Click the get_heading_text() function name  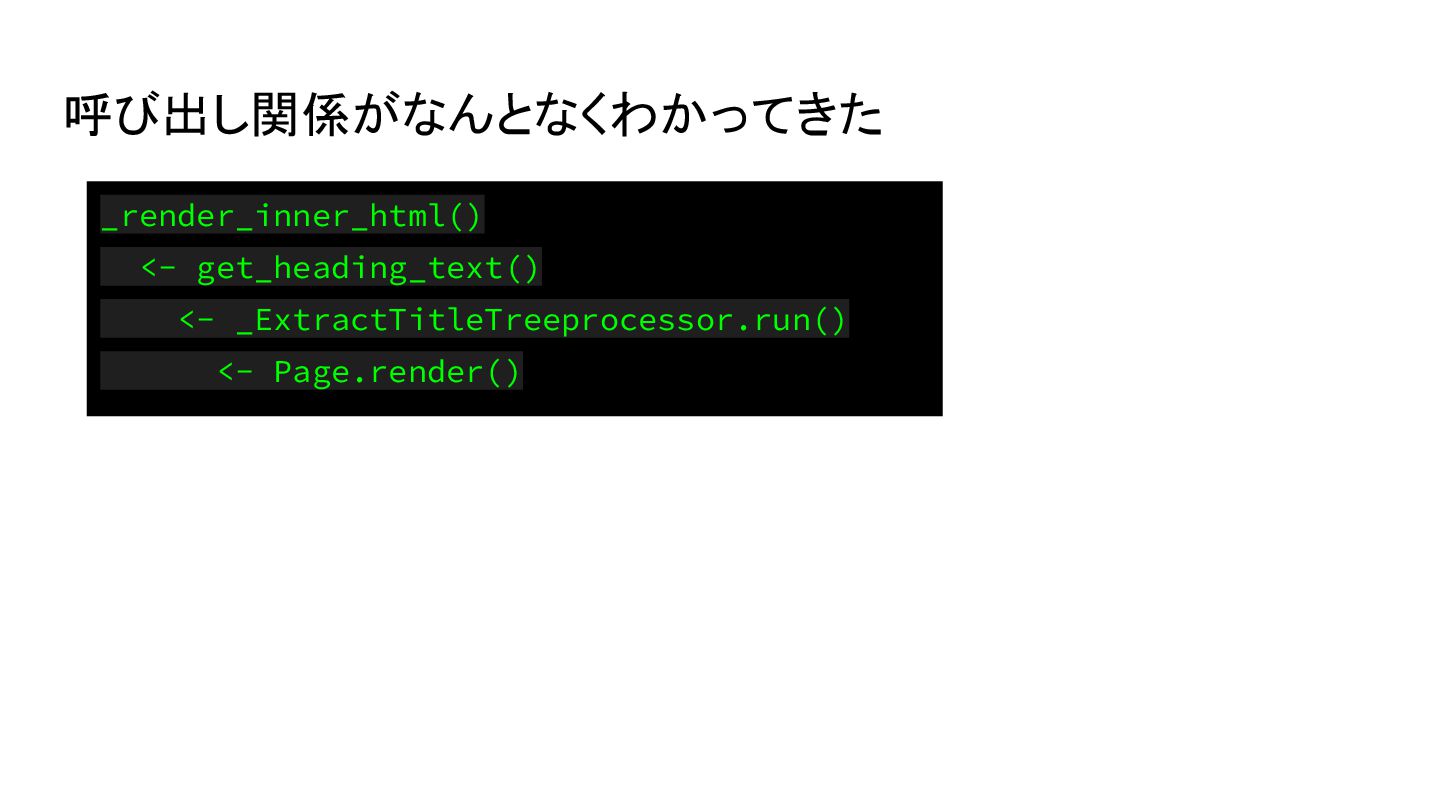coord(368,268)
